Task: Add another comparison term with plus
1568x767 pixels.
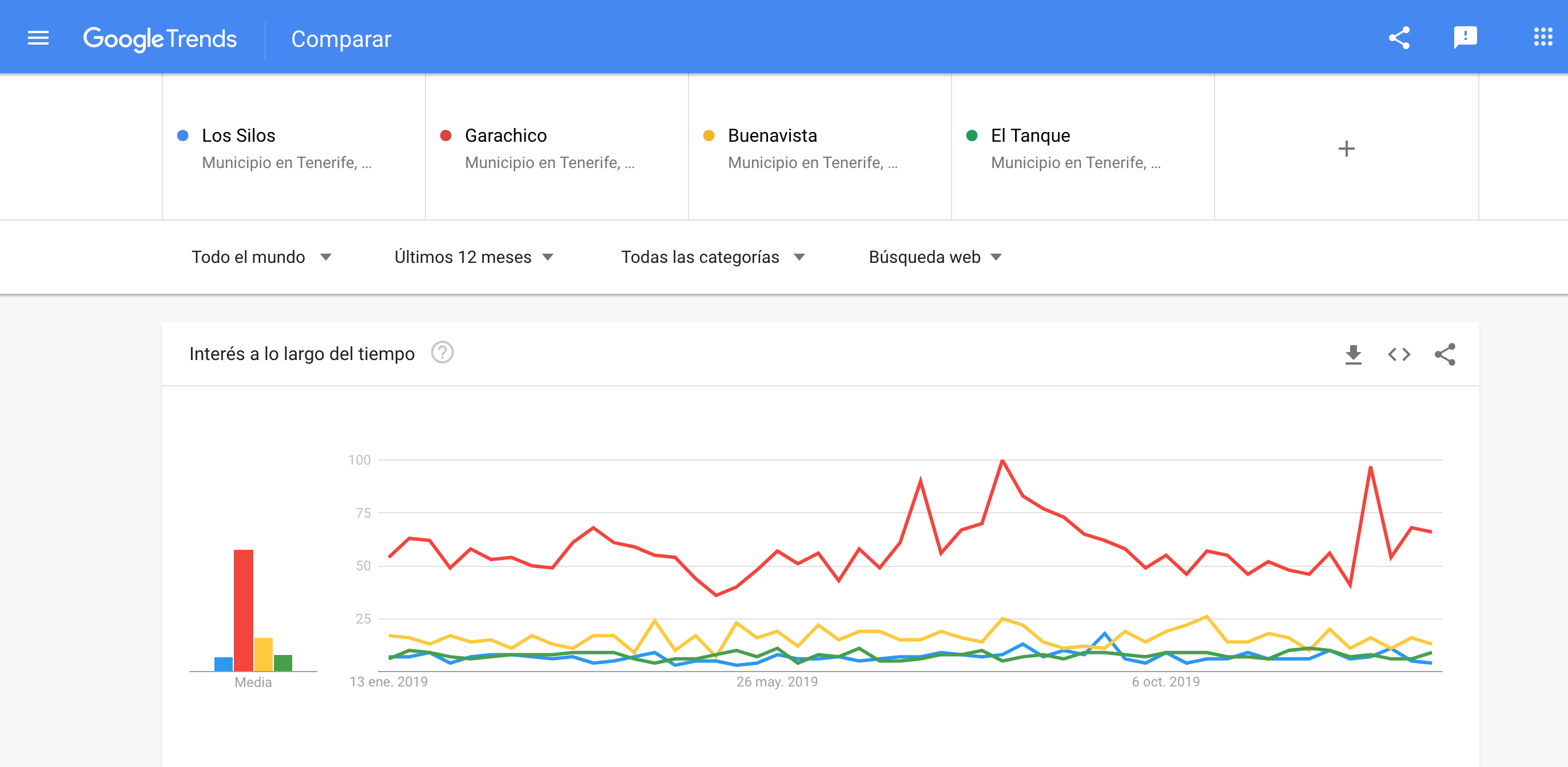Action: click(1347, 149)
